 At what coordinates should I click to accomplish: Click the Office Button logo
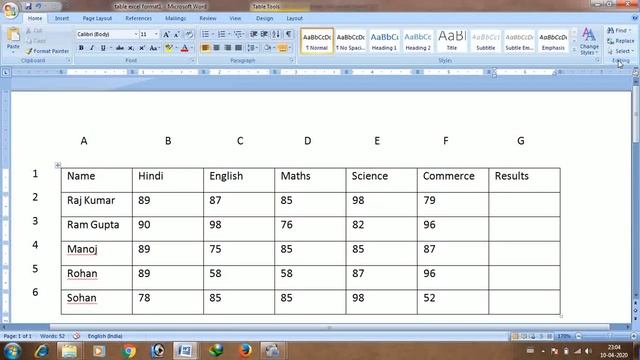coord(10,9)
